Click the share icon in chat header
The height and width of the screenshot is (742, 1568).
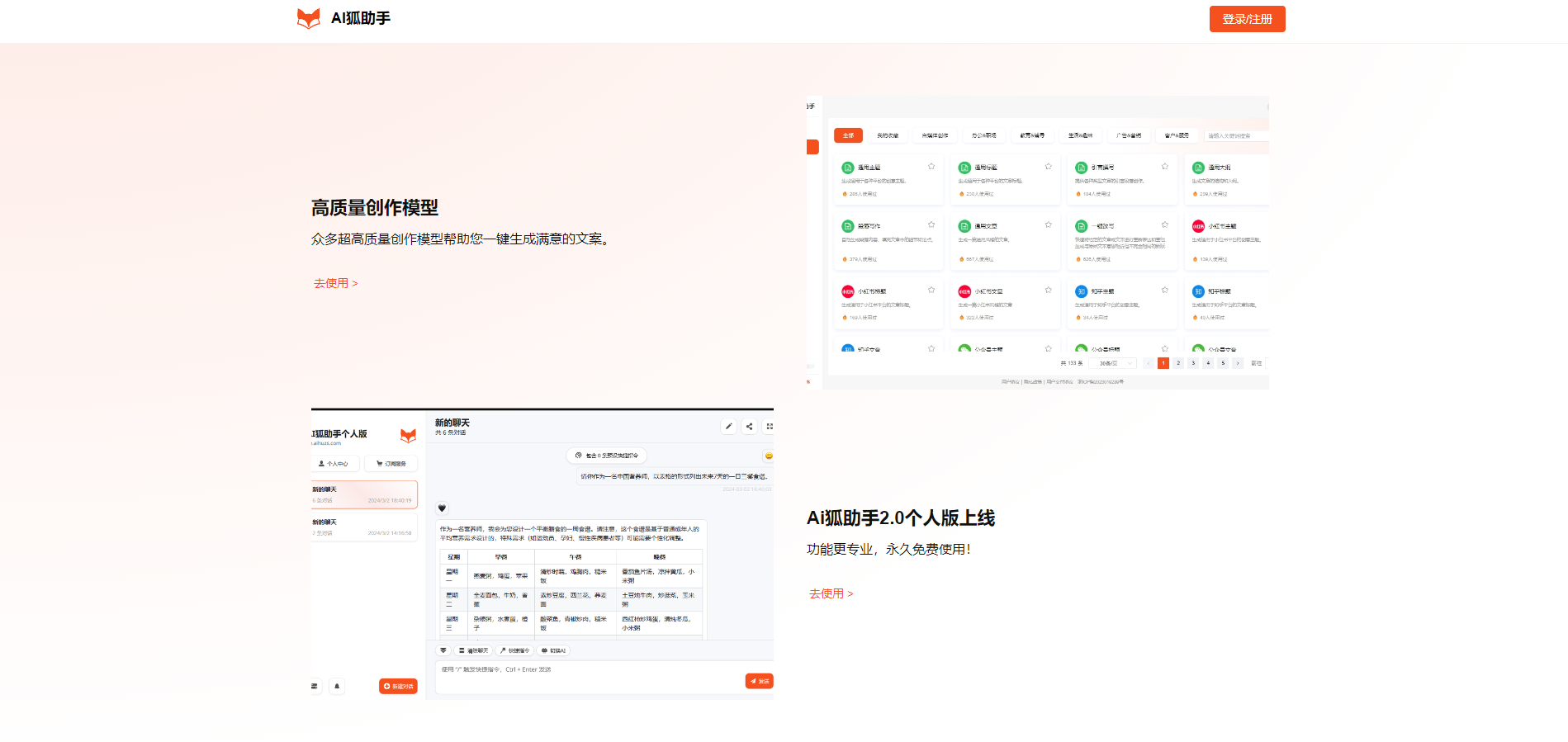[749, 427]
